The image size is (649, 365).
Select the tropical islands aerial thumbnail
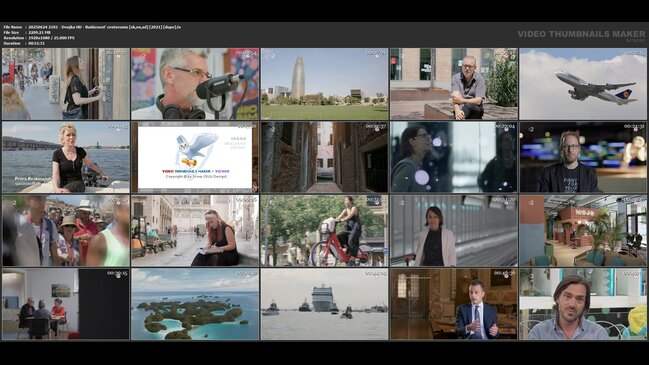pyautogui.click(x=195, y=304)
